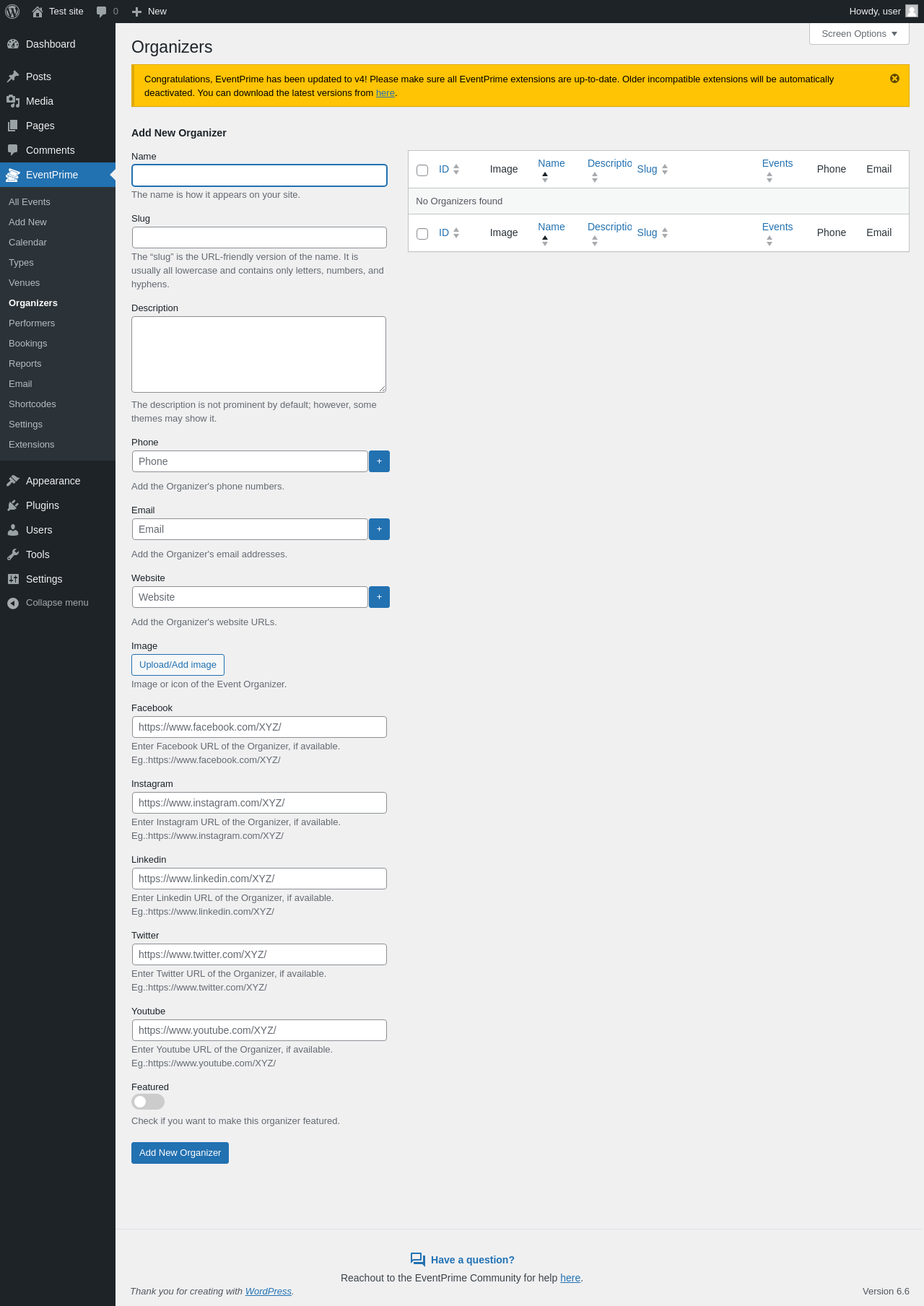Screen dimensions: 924x1306
Task: Click the Tools wrench icon
Action: coord(13,554)
